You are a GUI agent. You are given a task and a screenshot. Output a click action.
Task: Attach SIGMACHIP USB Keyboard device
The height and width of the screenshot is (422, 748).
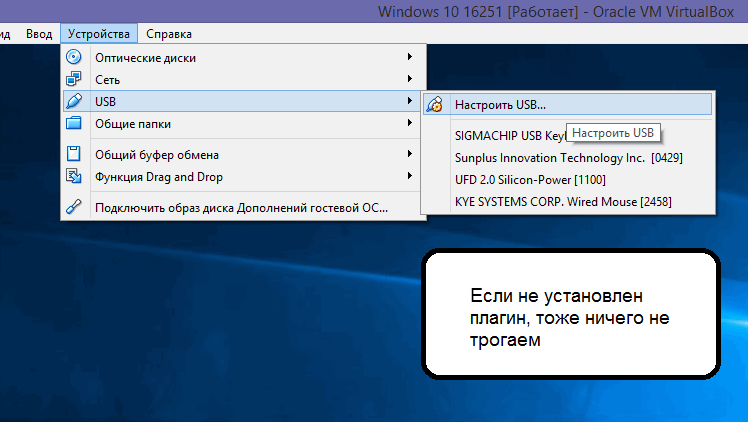point(567,135)
